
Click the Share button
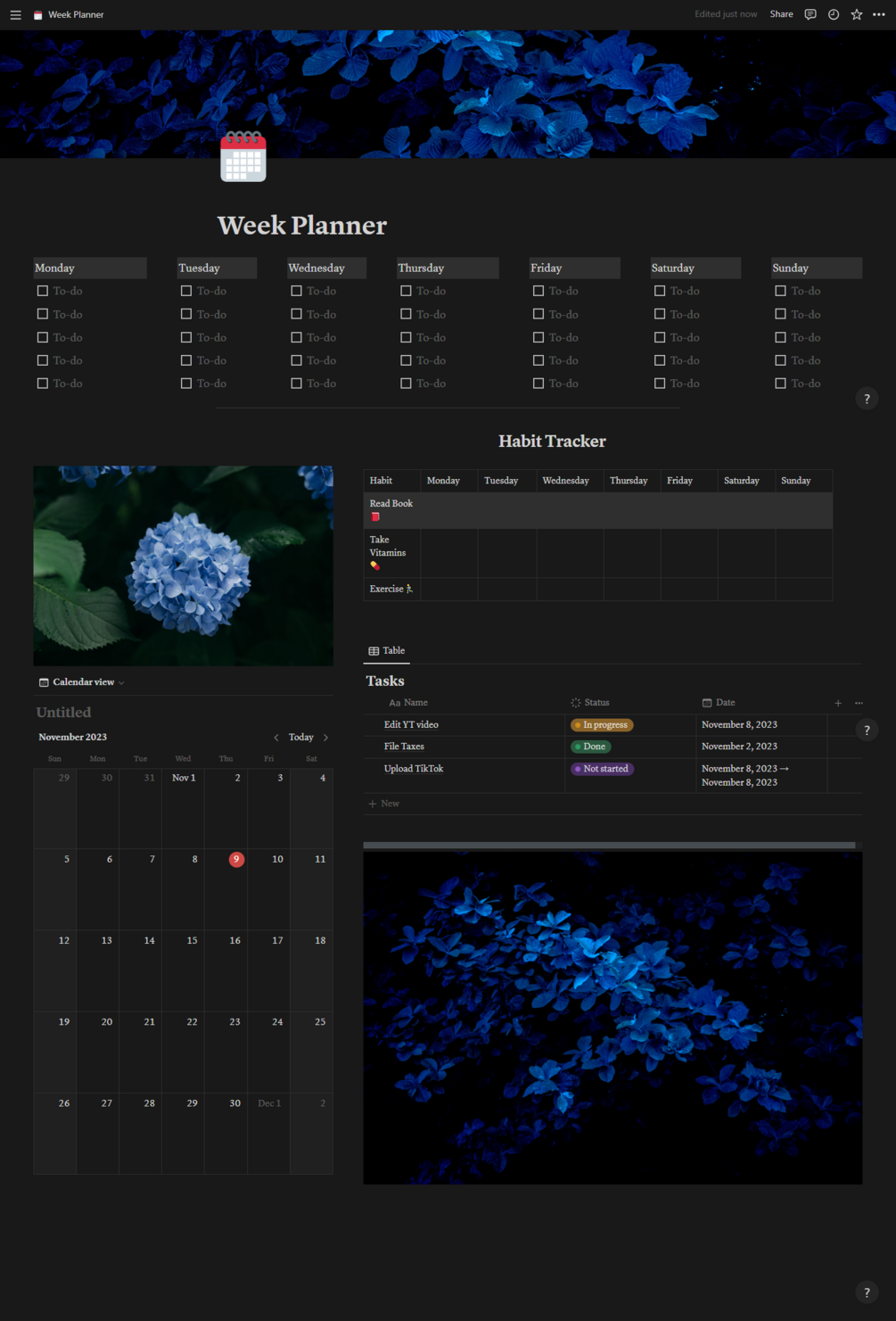click(782, 14)
